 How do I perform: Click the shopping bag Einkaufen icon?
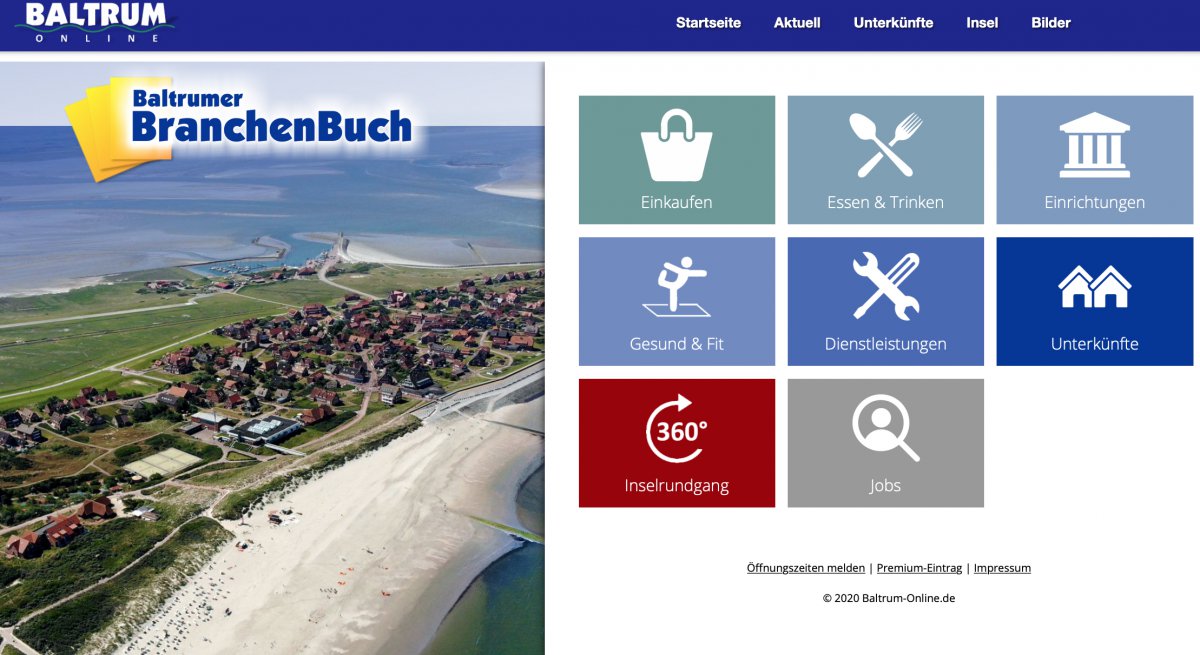pyautogui.click(x=676, y=145)
